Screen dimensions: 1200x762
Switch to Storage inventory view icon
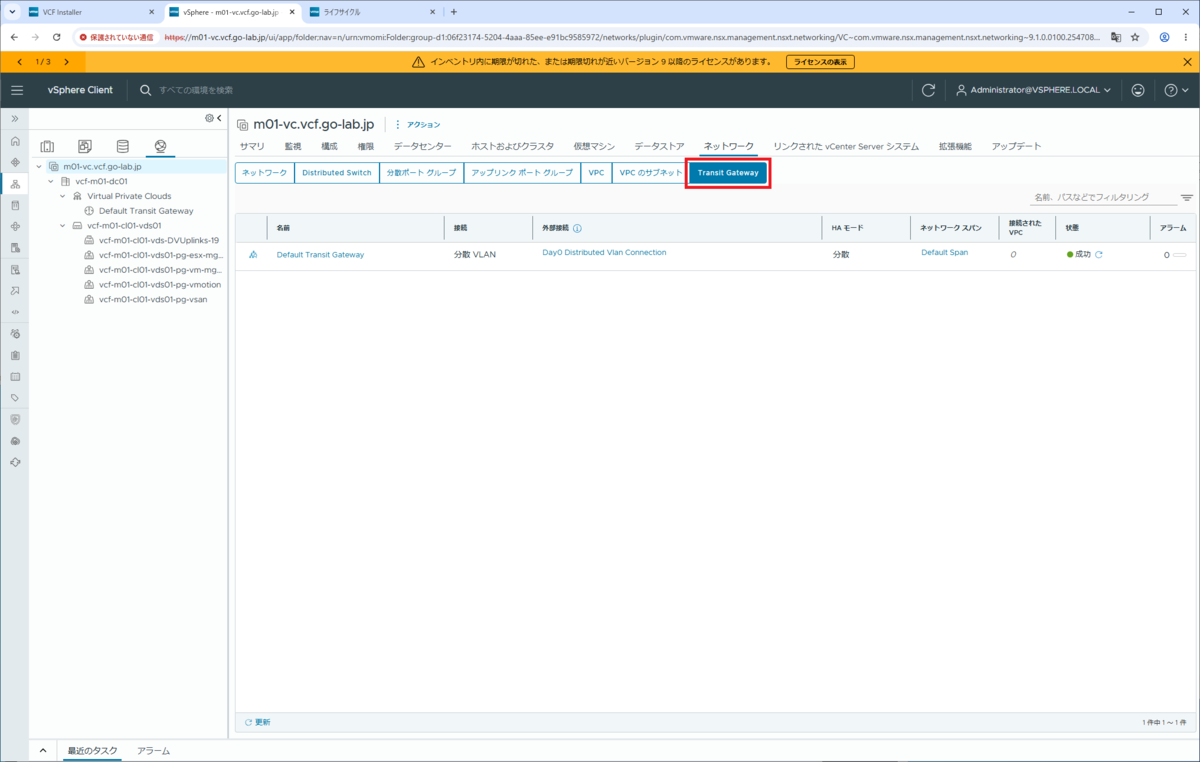tap(122, 146)
